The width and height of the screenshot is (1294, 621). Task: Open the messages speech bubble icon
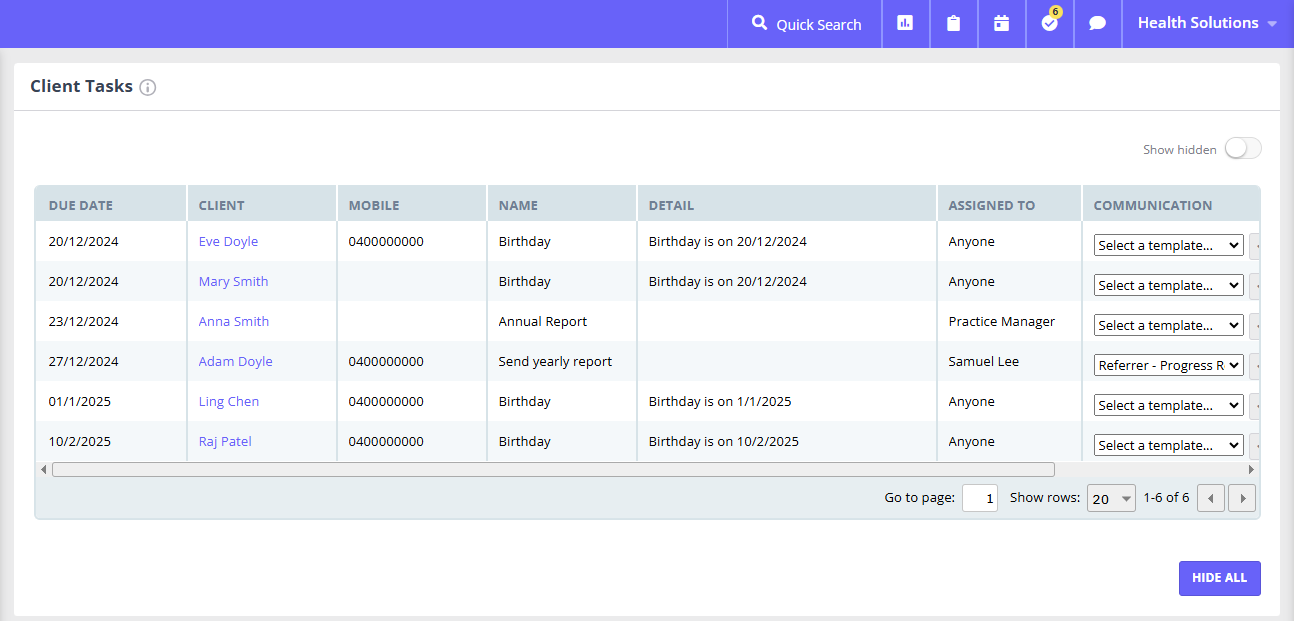click(x=1097, y=23)
